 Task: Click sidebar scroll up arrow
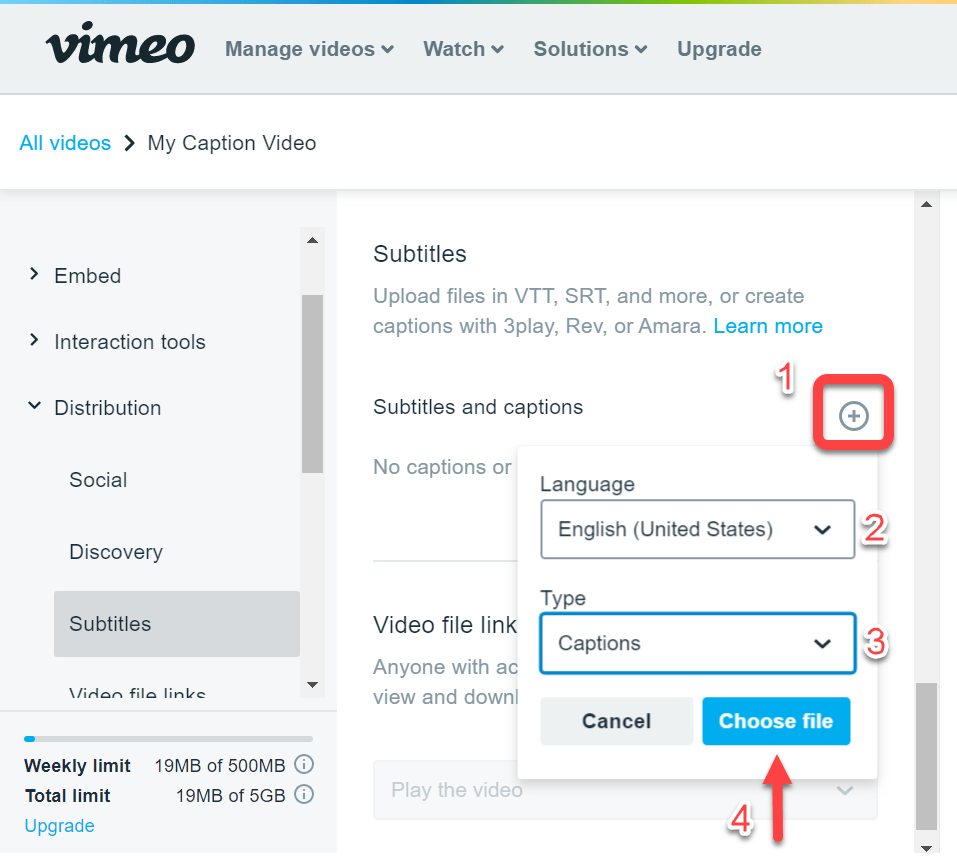312,240
